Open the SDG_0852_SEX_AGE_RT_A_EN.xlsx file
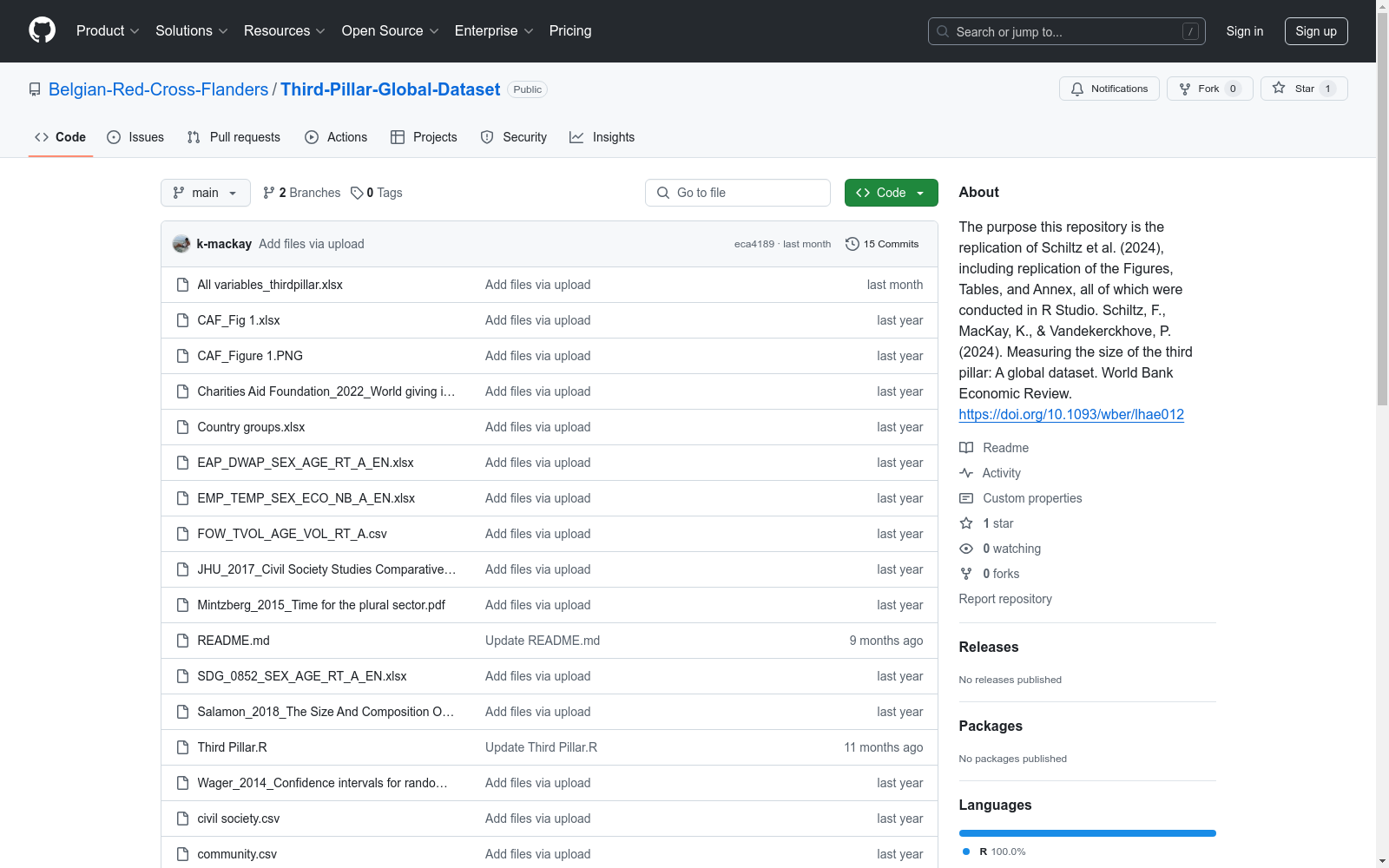The width and height of the screenshot is (1389, 868). pyautogui.click(x=302, y=676)
